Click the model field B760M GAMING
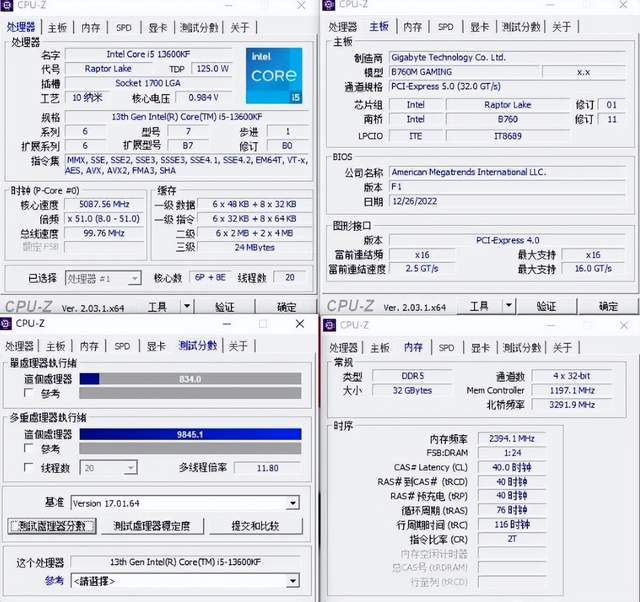The height and width of the screenshot is (602, 640). (x=464, y=72)
